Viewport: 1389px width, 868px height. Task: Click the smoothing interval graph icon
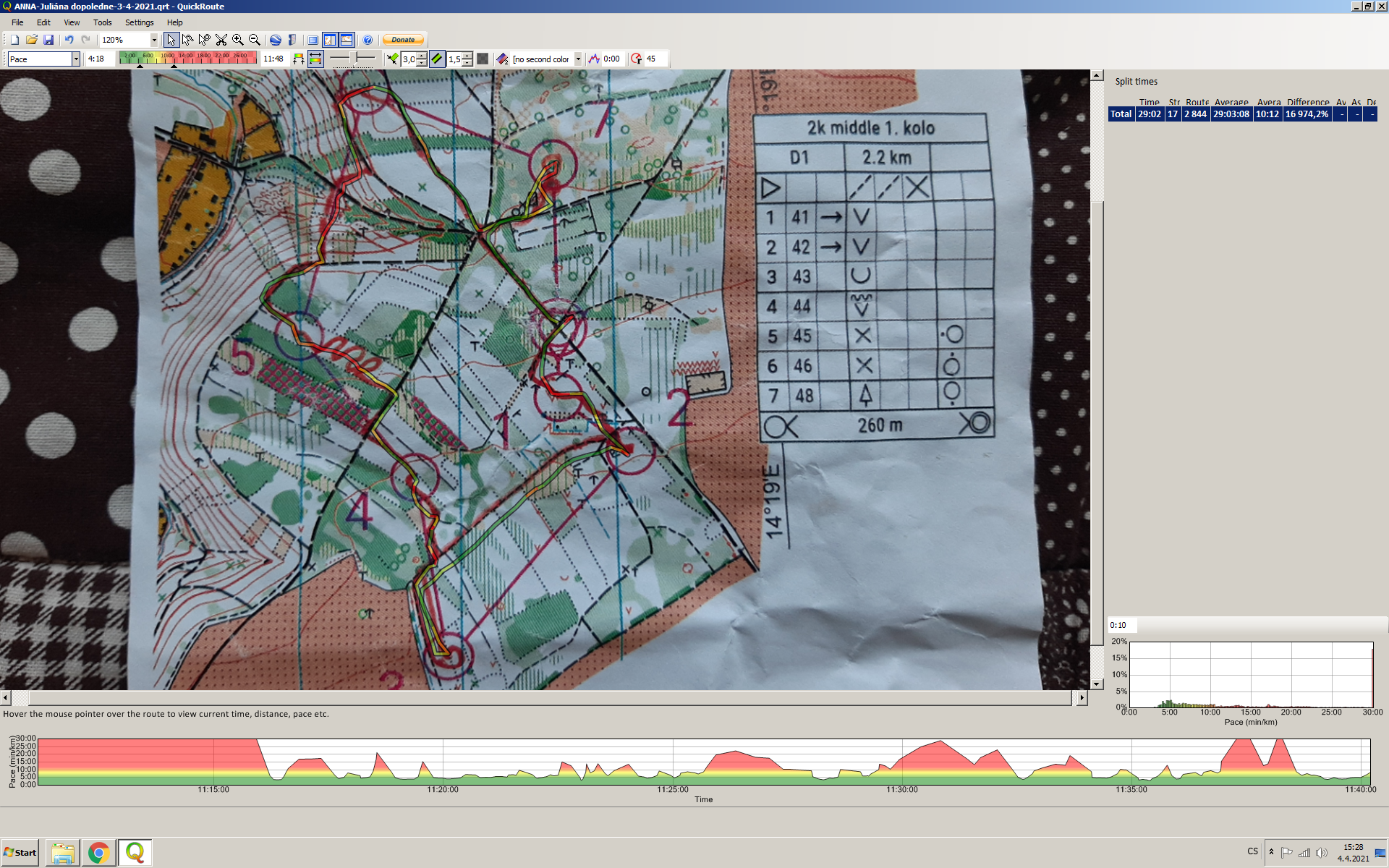coord(594,59)
